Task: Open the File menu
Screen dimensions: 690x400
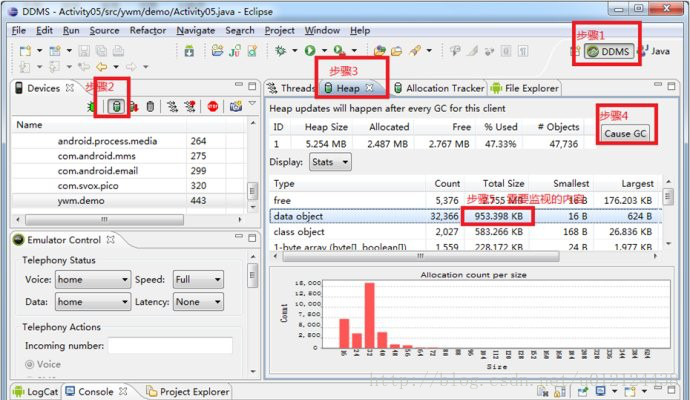Action: pos(19,30)
